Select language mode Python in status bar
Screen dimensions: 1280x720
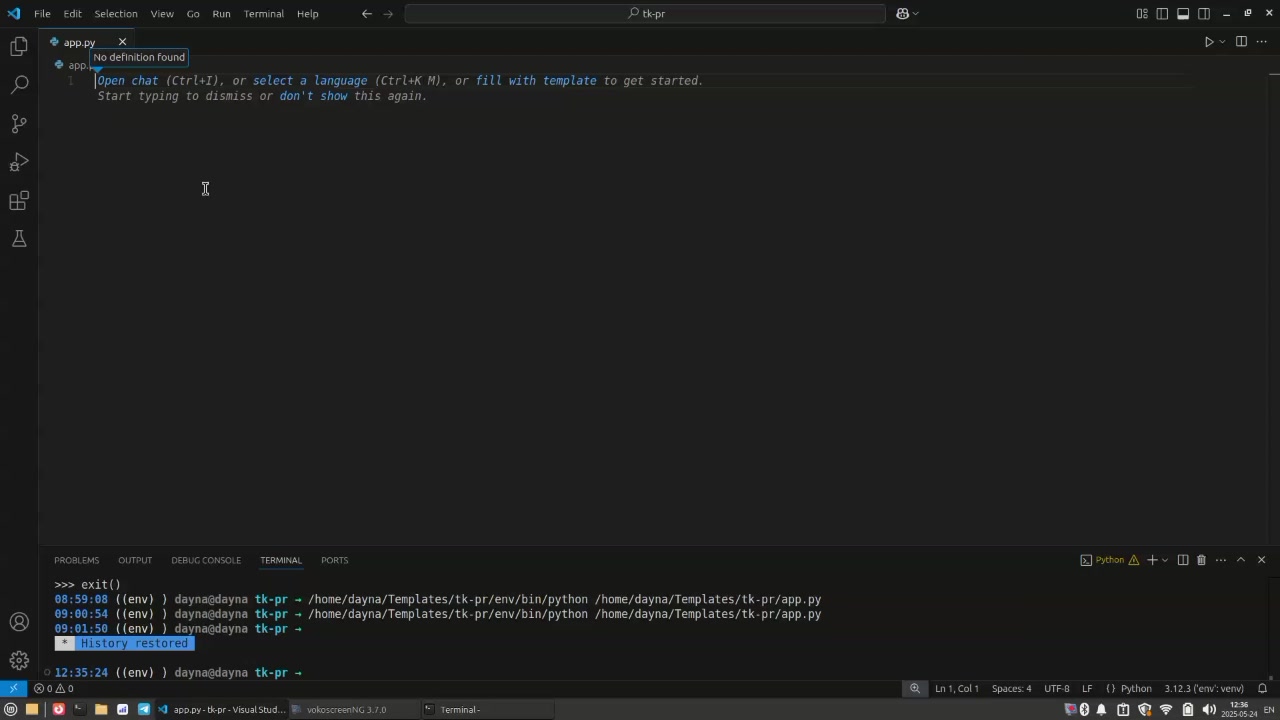tap(1136, 689)
